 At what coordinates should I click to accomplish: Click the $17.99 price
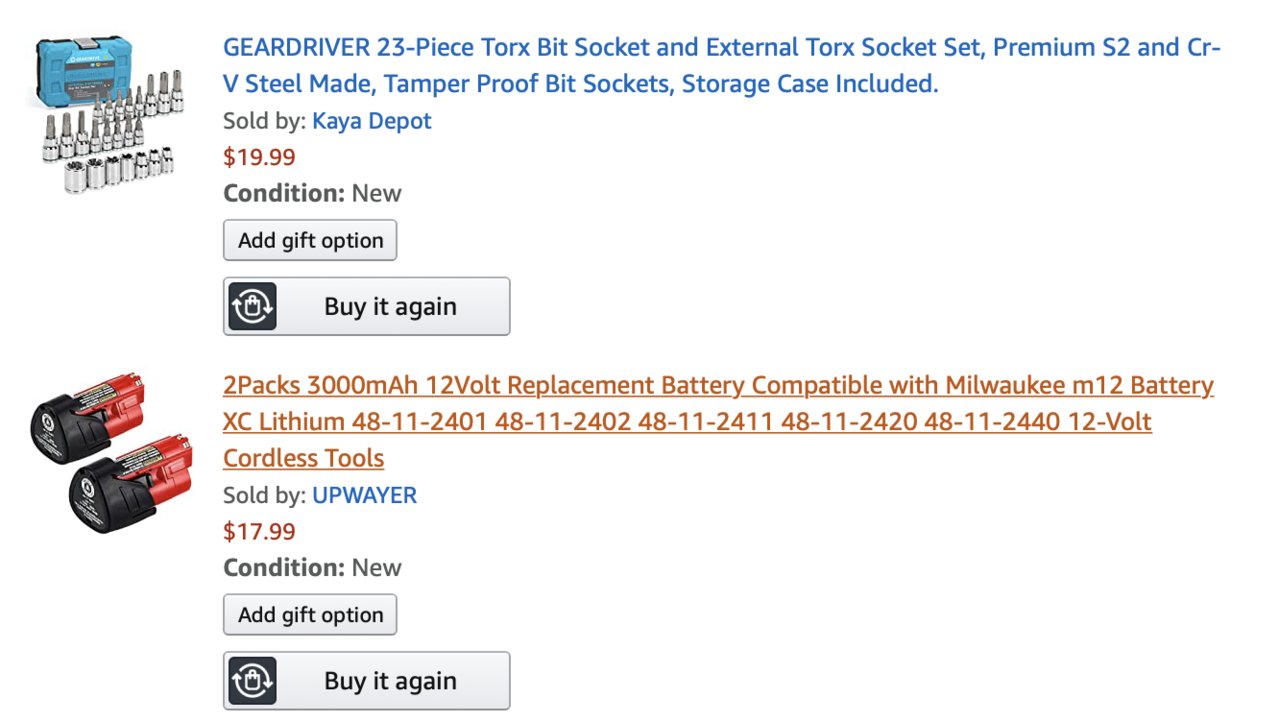[259, 531]
